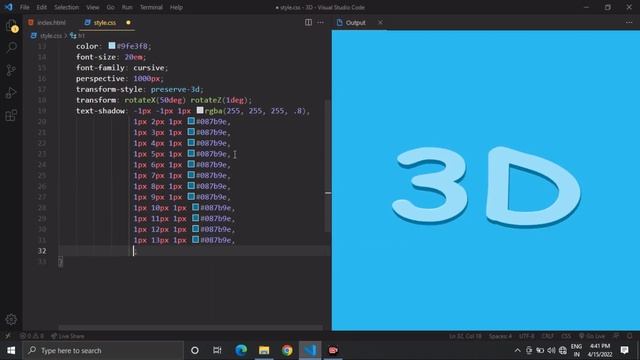
Task: Click the VS Code logo icon
Action: pyautogui.click(x=9, y=7)
